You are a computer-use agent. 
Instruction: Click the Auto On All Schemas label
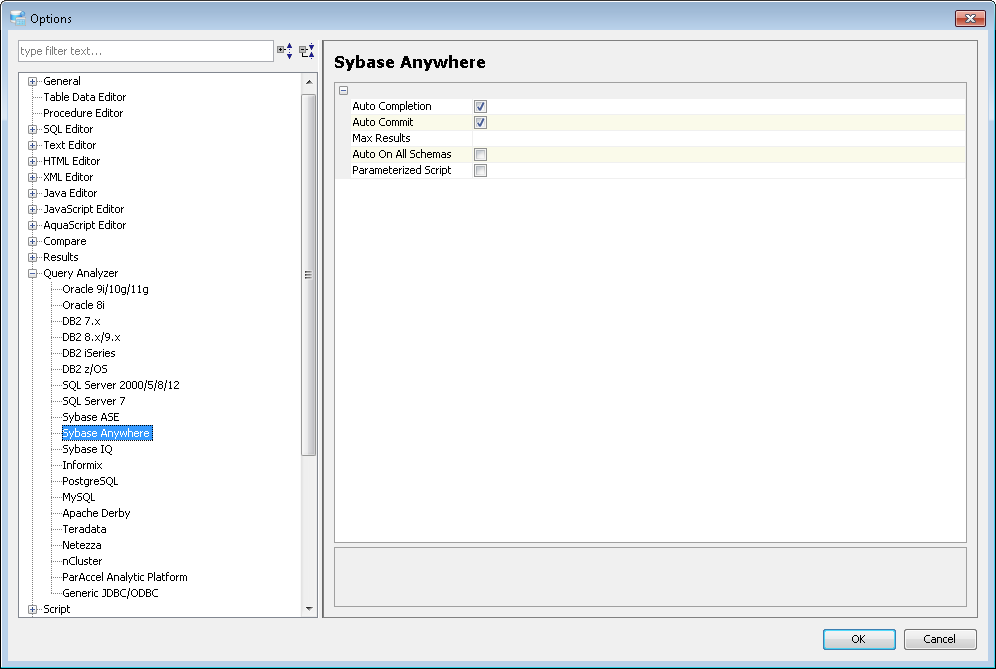pyautogui.click(x=401, y=154)
